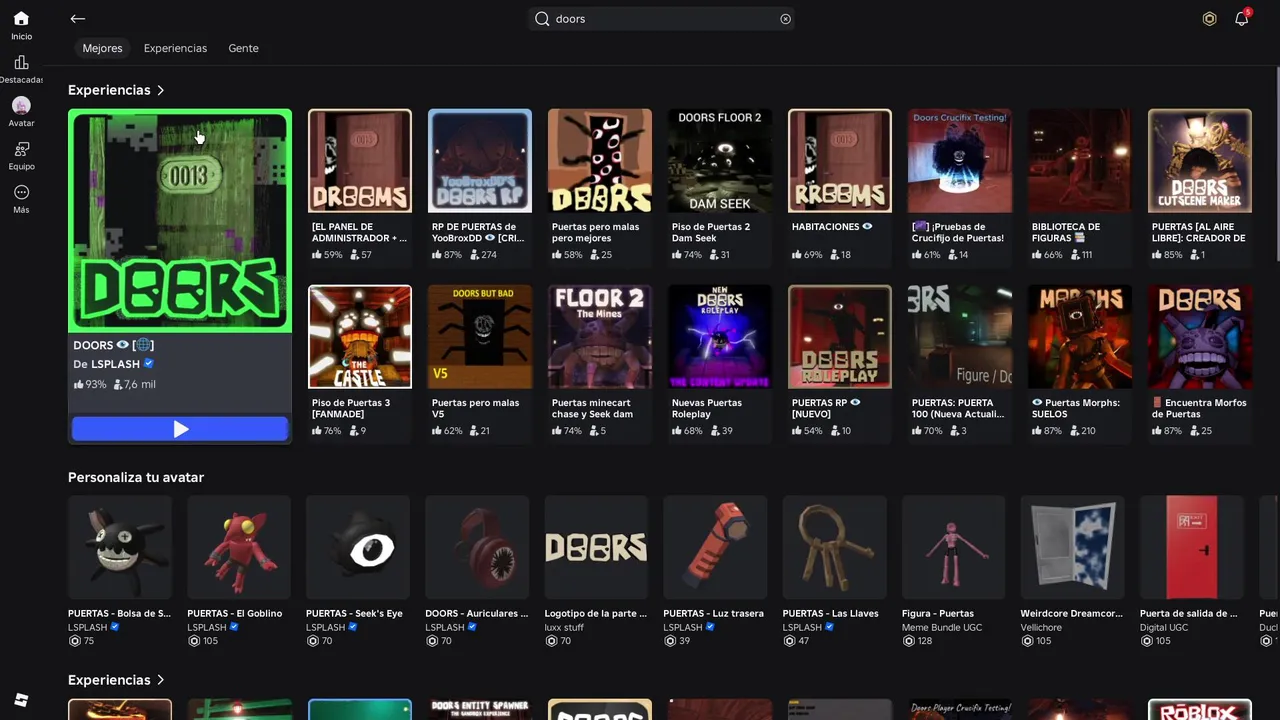1280x720 pixels.
Task: Open the LSPLASH creator link under DOORS
Action: (x=114, y=364)
